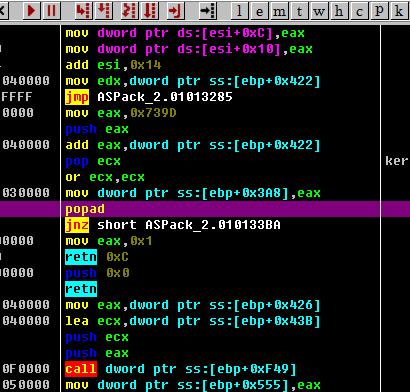
Task: Select 'push eax' below 'mov eax,0x739D'
Action: tap(97, 129)
